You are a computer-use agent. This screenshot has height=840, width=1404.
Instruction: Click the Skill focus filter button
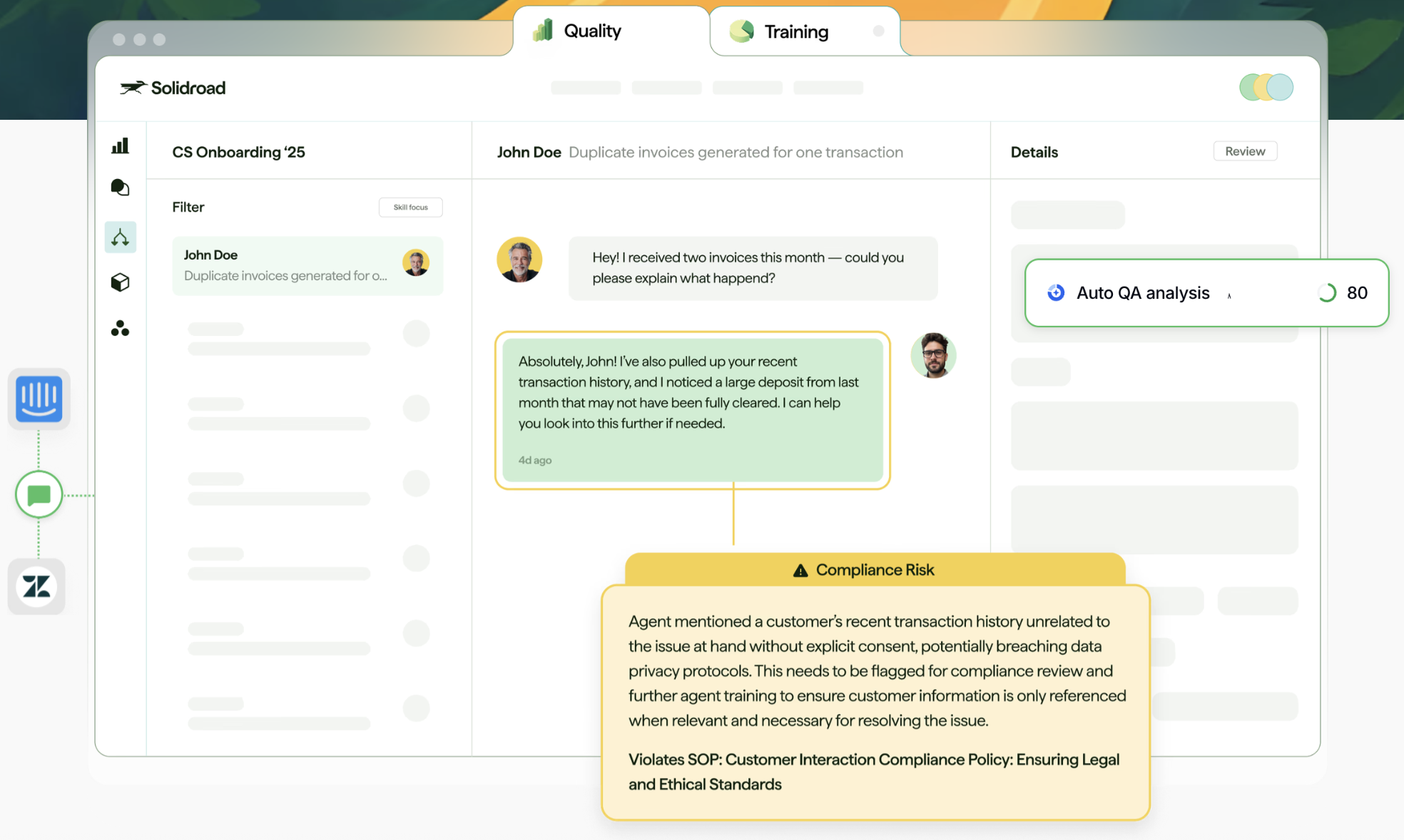pos(410,208)
